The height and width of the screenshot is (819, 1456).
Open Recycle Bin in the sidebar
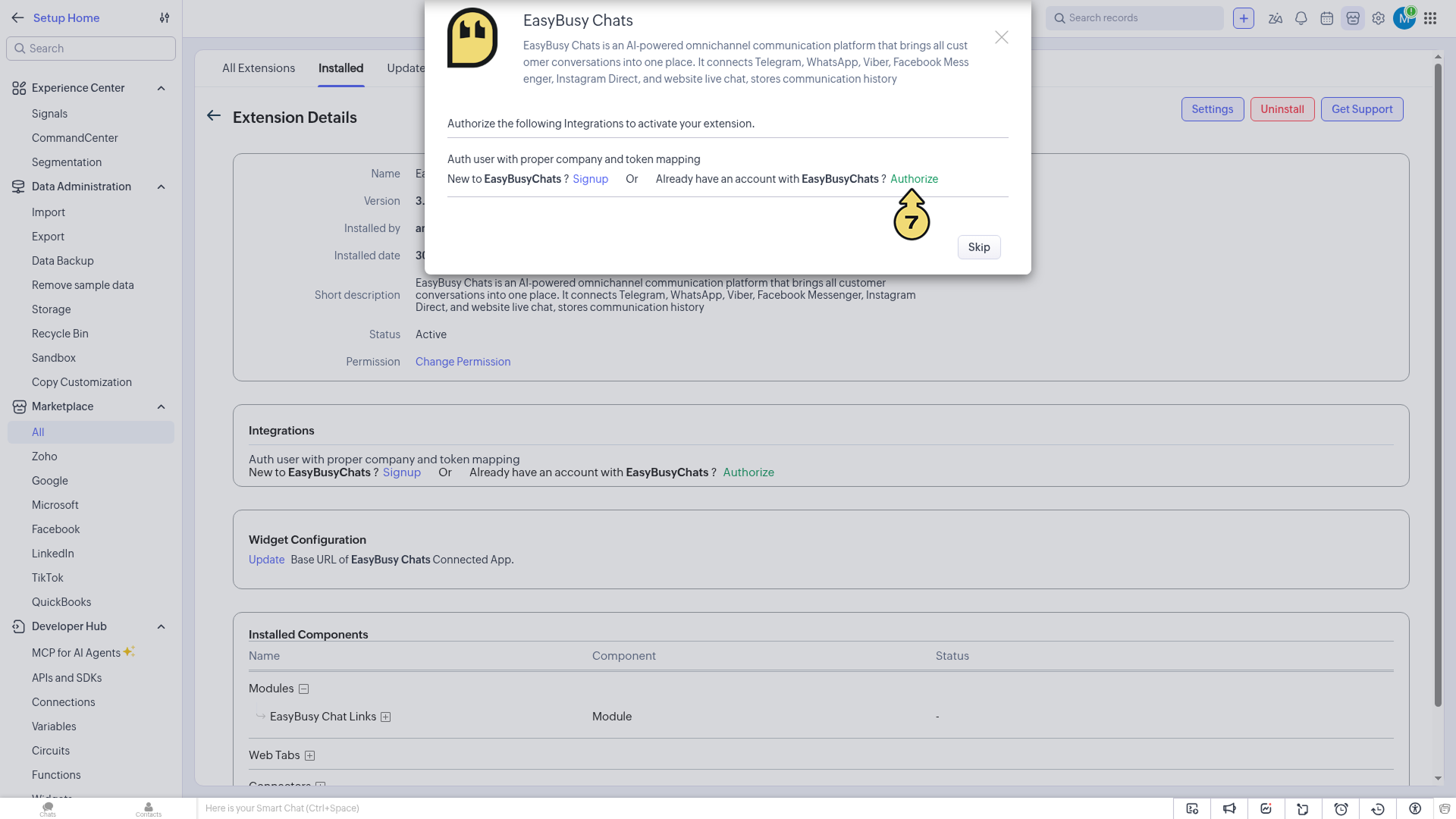(x=60, y=334)
